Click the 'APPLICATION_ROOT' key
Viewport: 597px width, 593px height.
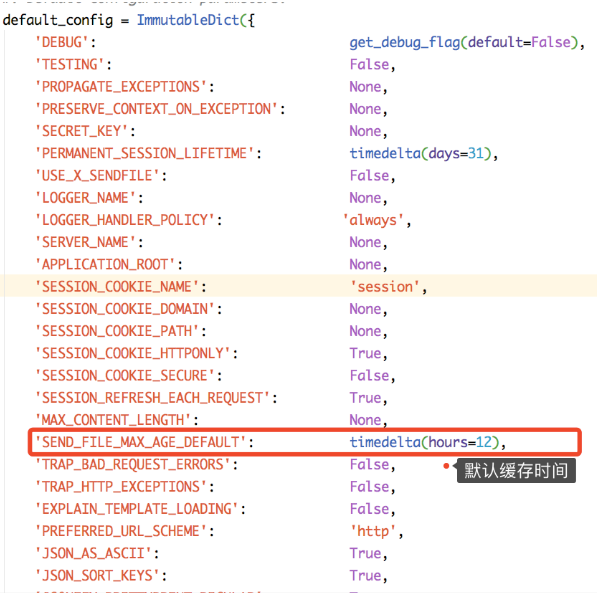pos(105,264)
